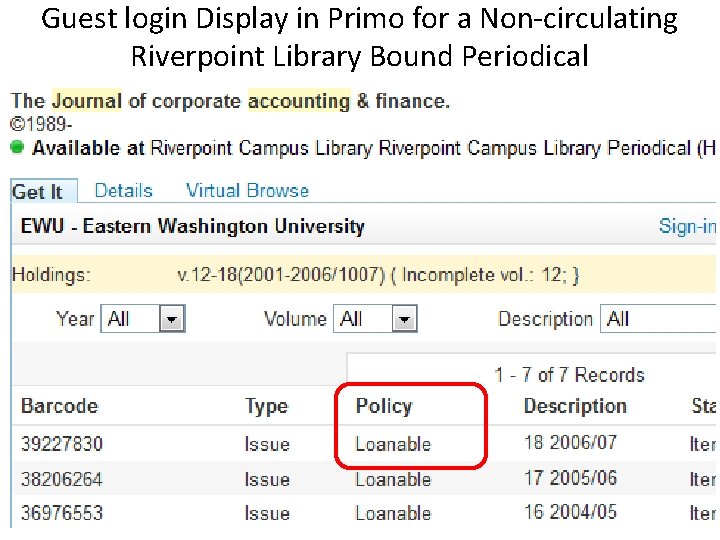Click the Sign-in link

click(x=687, y=226)
